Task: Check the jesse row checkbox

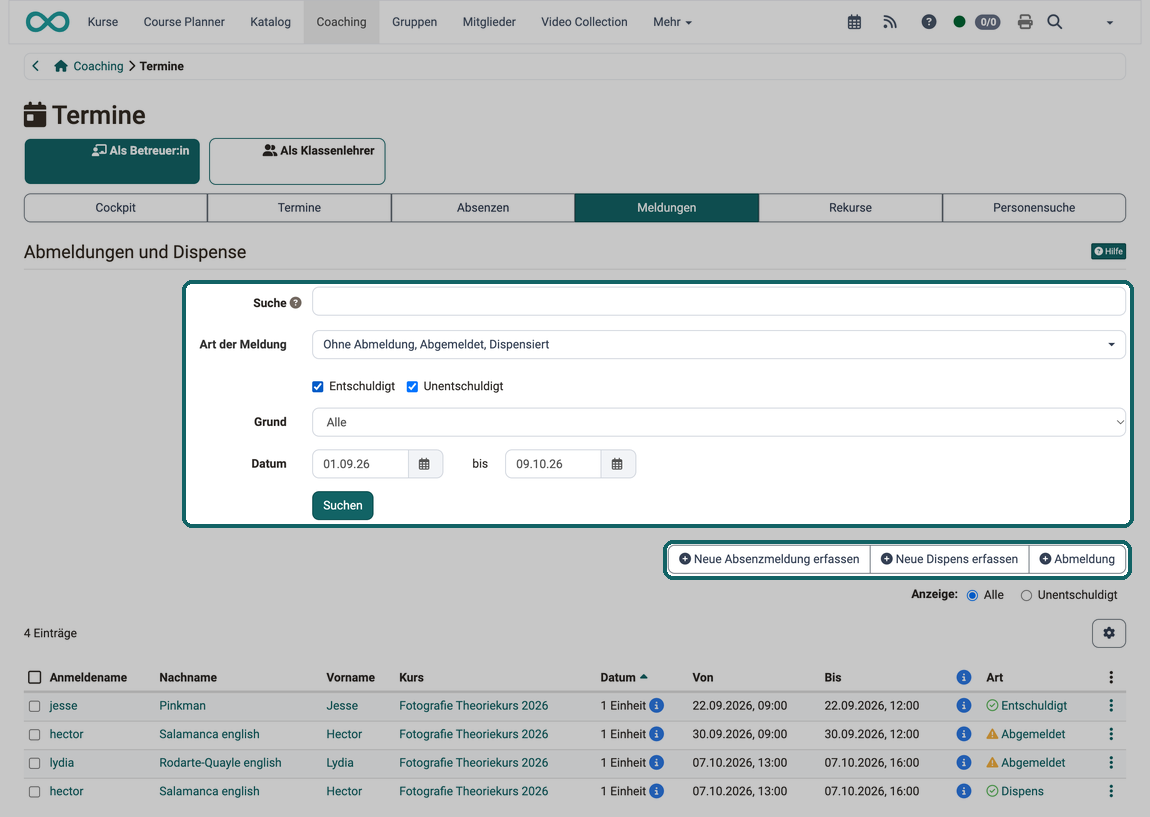Action: pos(34,706)
